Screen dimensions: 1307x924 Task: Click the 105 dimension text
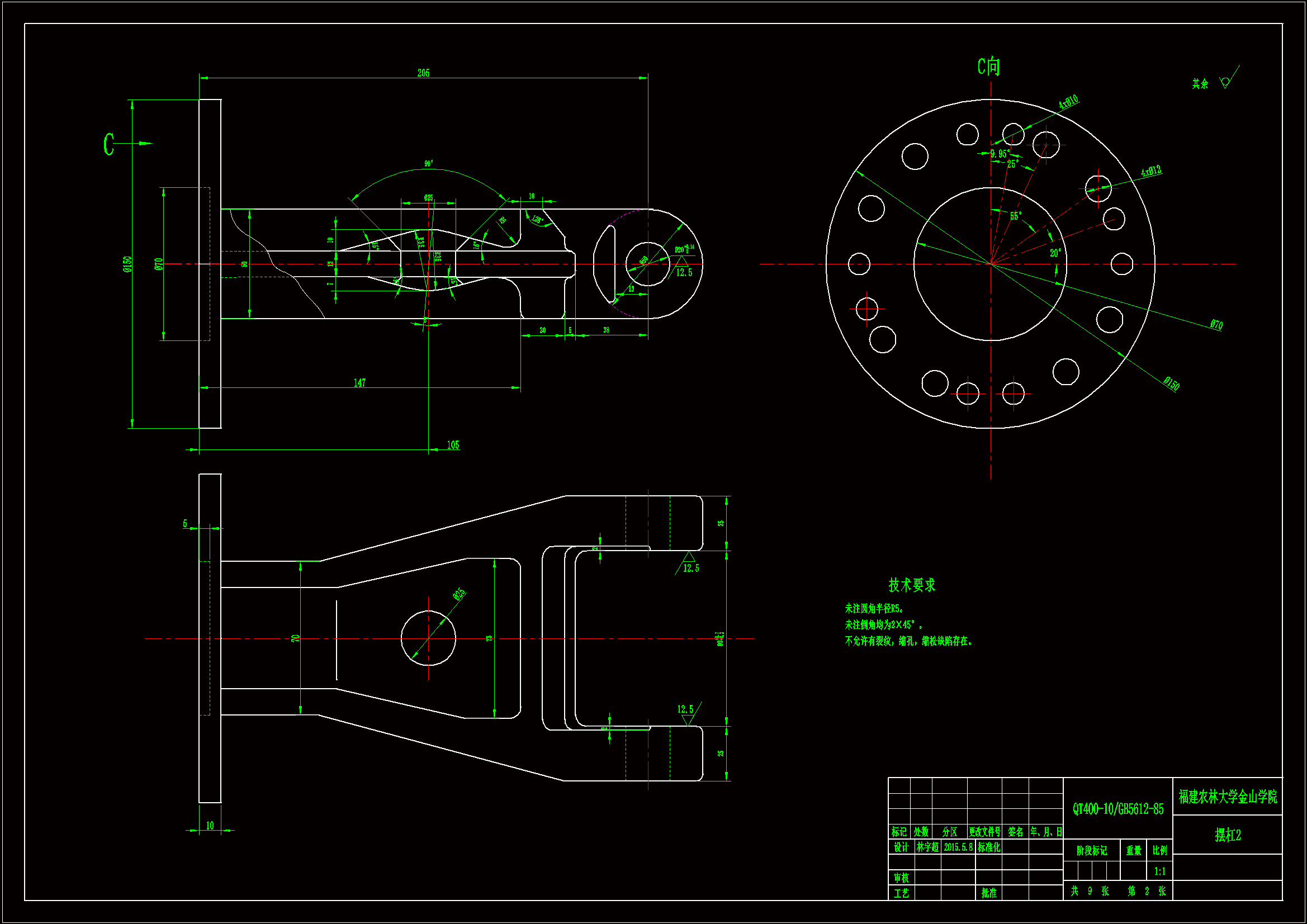[x=453, y=444]
